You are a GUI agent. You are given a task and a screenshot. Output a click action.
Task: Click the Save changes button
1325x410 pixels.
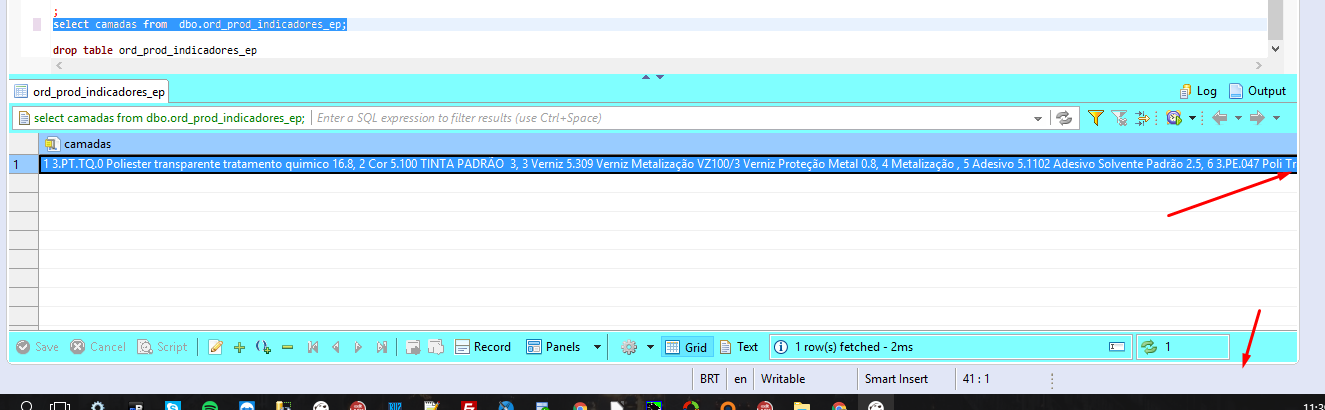(38, 347)
